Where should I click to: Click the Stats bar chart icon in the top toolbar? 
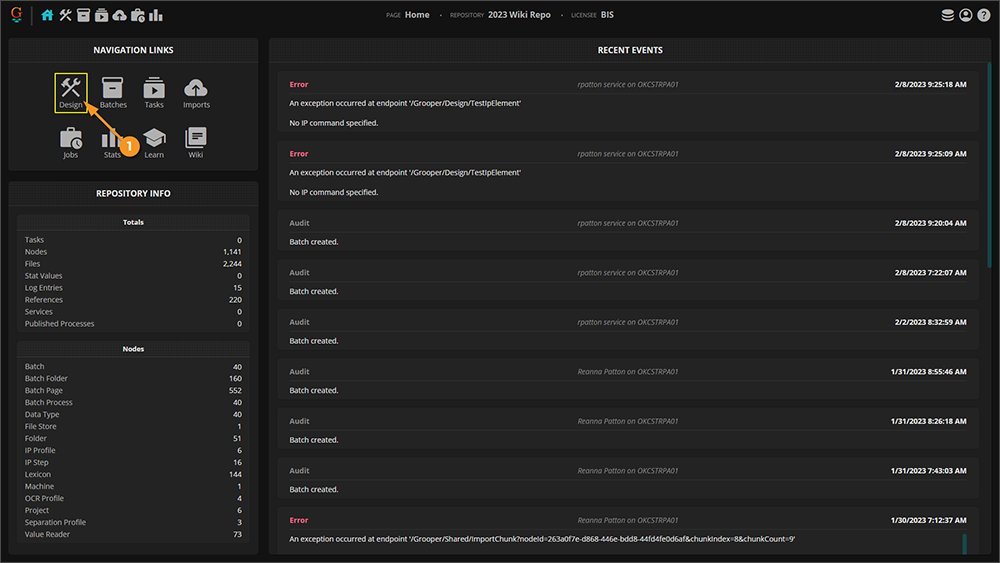point(156,15)
